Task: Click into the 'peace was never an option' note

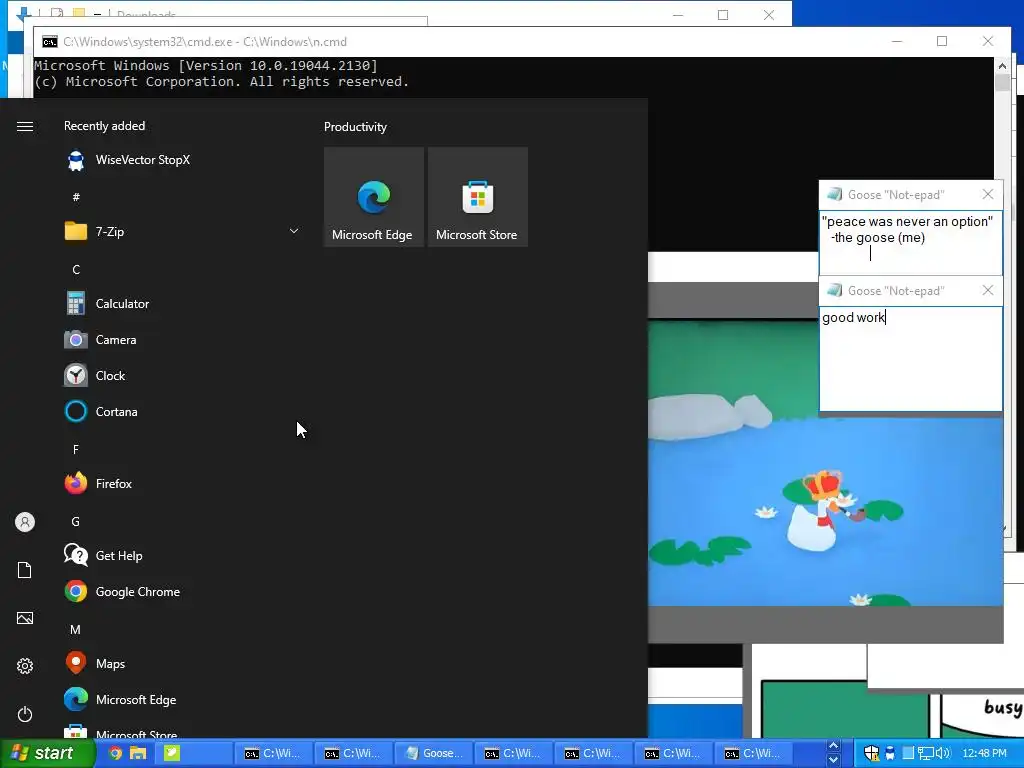Action: (x=910, y=241)
